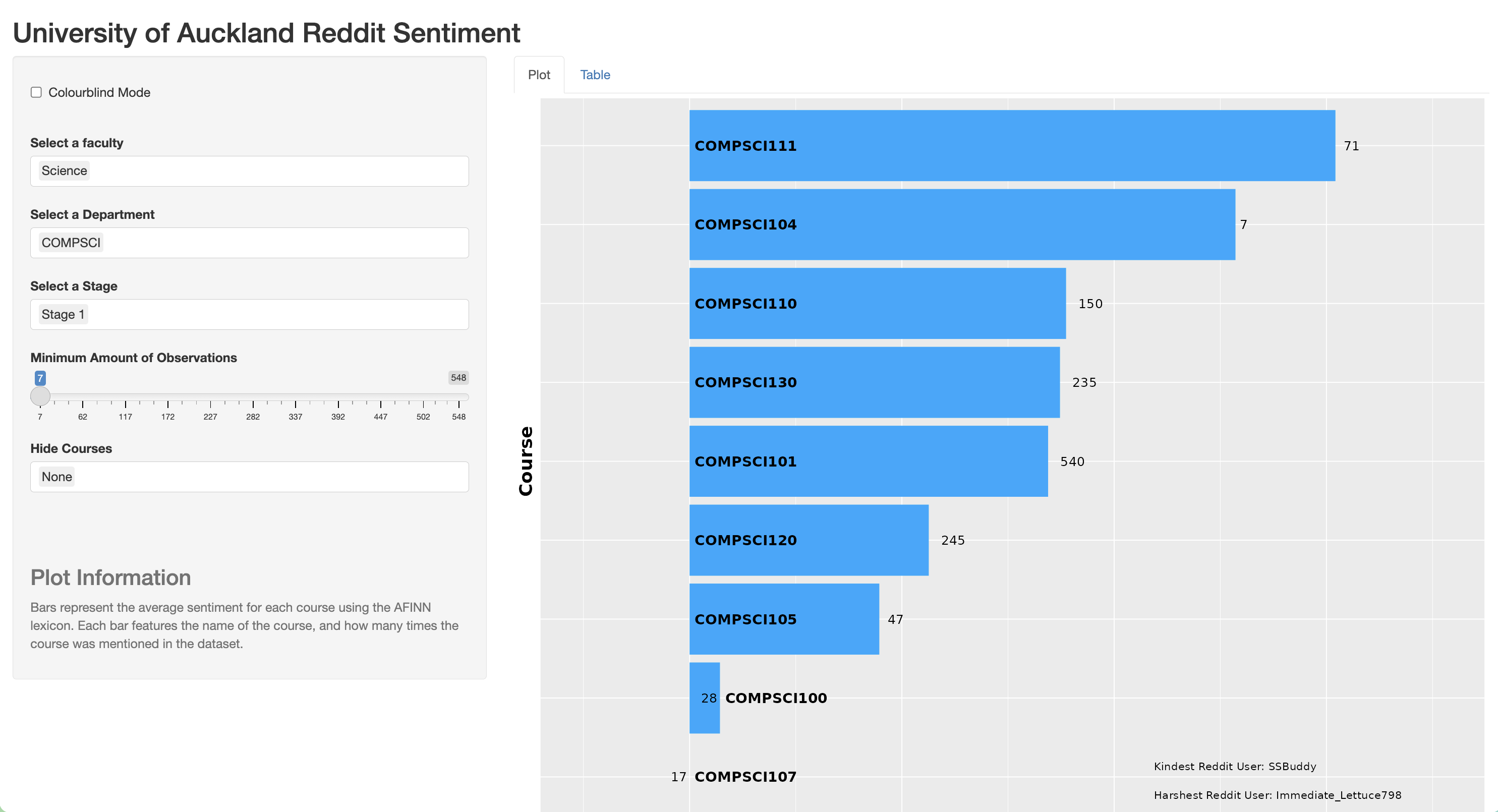1498x812 pixels.
Task: Click the Stage 1 tag
Action: pos(62,314)
